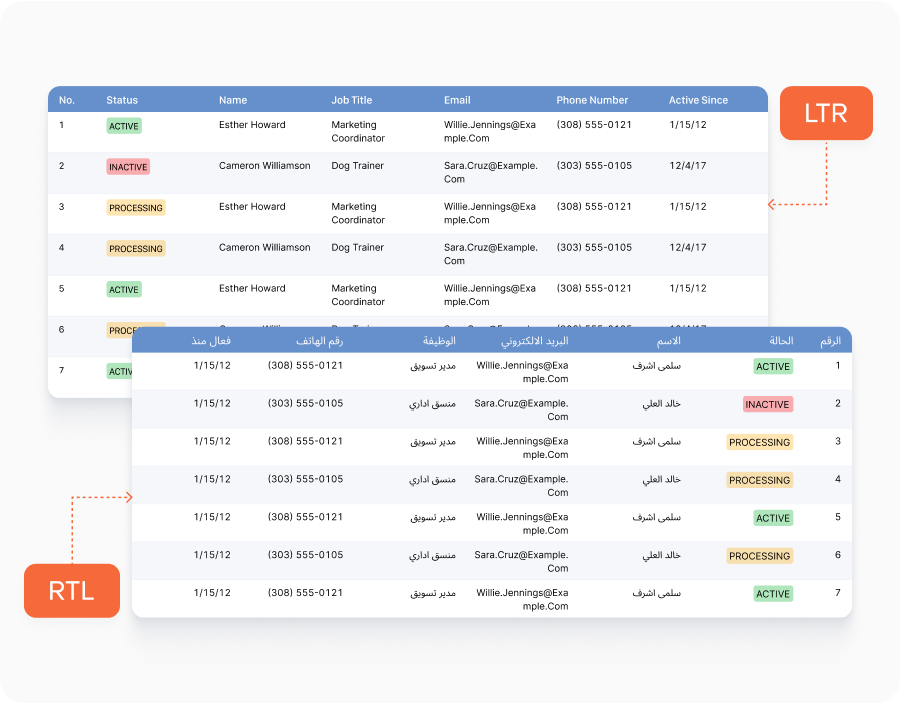
Task: Click the الحالة column header in Arabic table
Action: pos(781,341)
